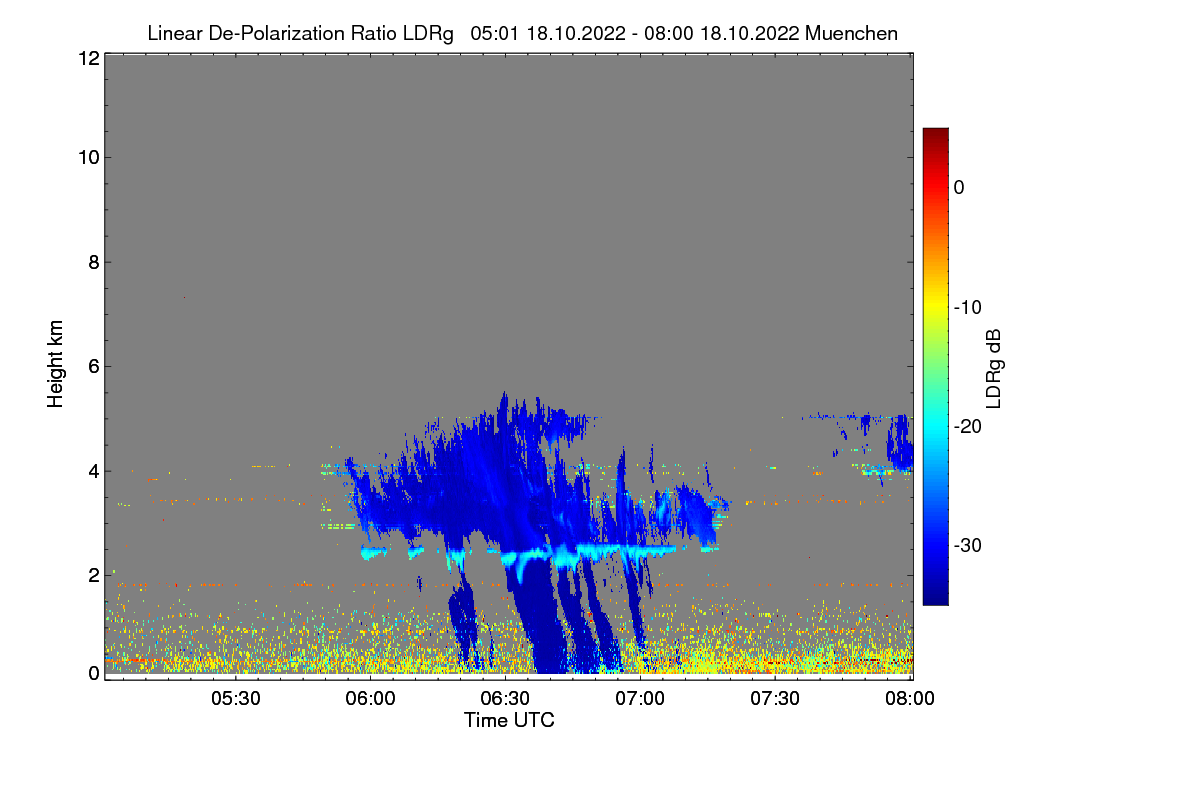Click the '8' height tick label
Image resolution: width=1200 pixels, height=800 pixels.
pyautogui.click(x=92, y=262)
